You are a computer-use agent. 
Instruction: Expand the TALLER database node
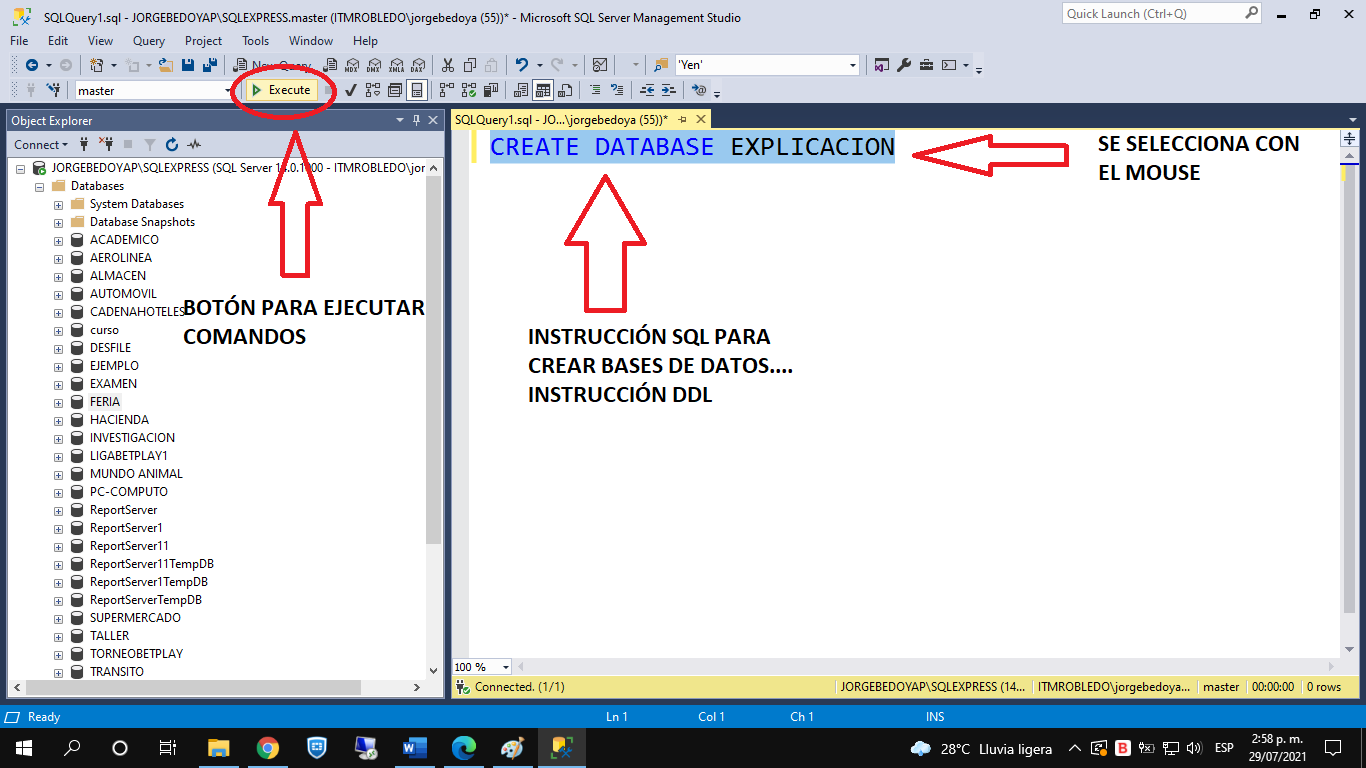coord(59,636)
